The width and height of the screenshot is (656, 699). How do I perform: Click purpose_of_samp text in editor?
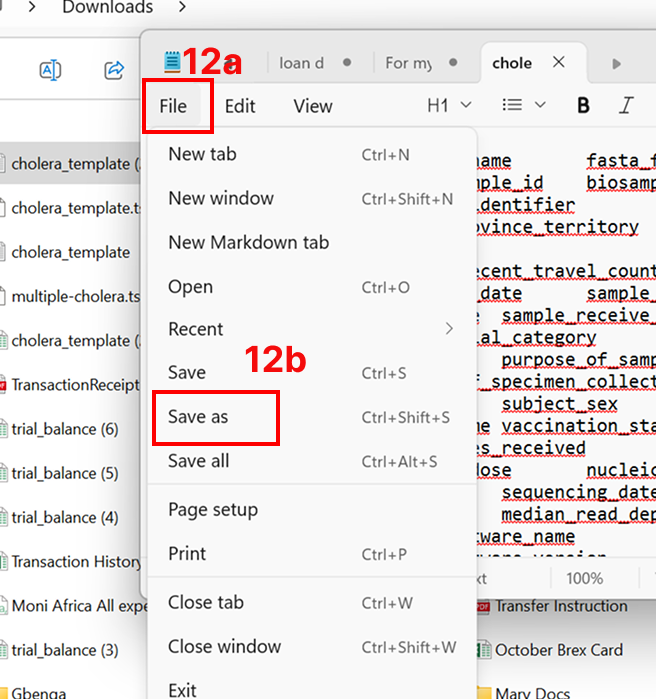578,360
